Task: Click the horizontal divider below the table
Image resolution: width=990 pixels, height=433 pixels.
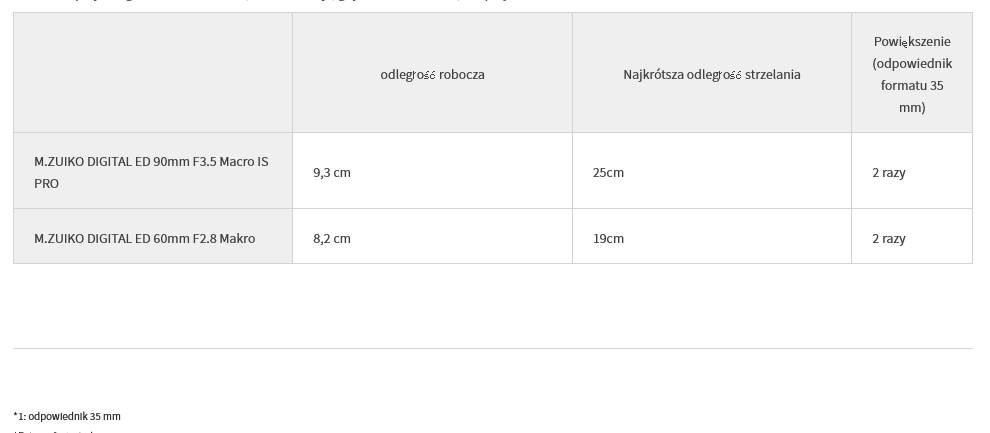Action: pos(492,348)
